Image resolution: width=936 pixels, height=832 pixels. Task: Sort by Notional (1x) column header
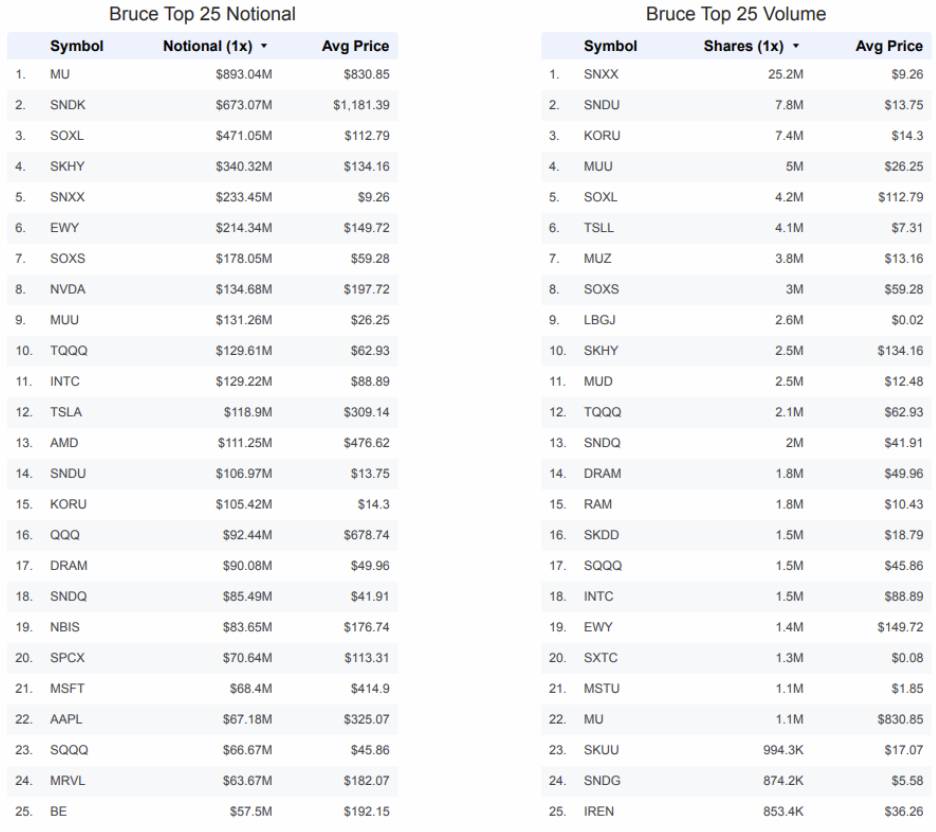(x=208, y=46)
